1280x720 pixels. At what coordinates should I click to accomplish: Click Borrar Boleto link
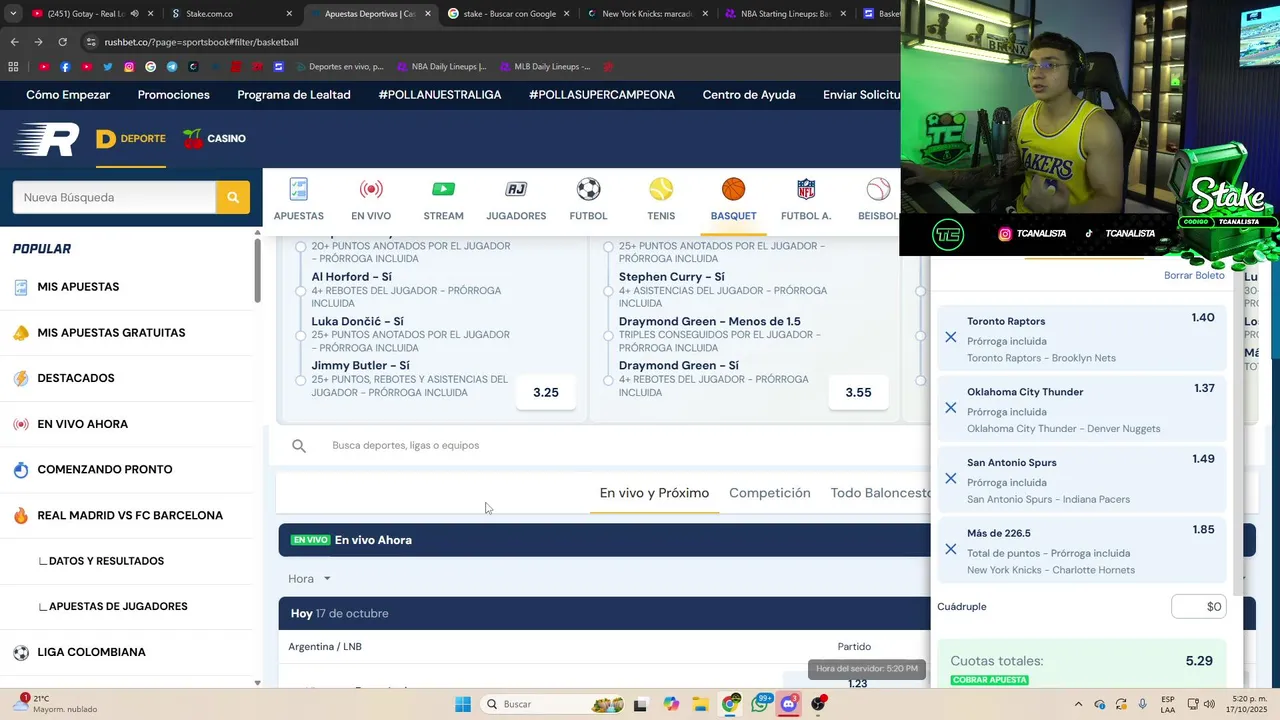[1194, 275]
